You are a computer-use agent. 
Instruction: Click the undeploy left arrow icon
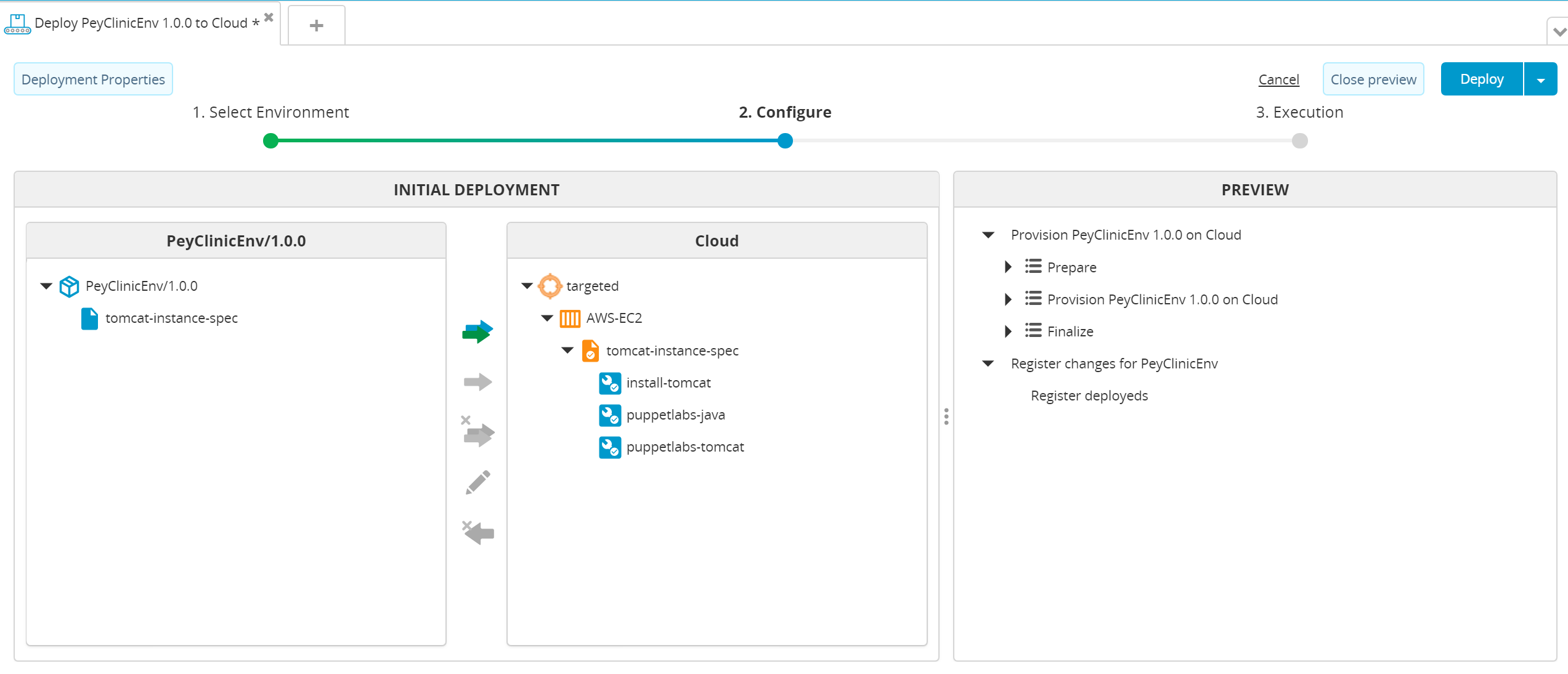tap(478, 532)
